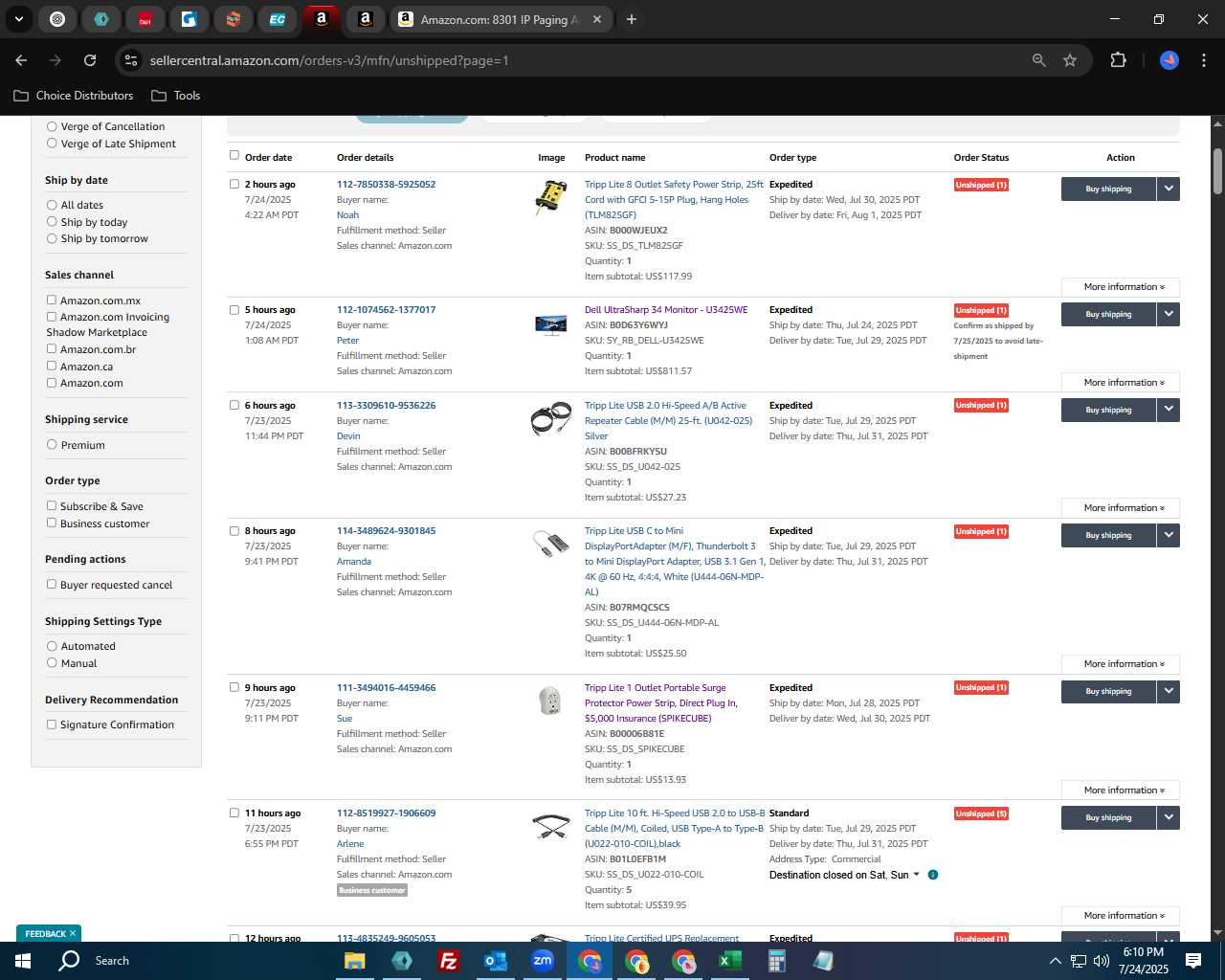Switch to the active Amazon seller tab
The height and width of the screenshot is (980, 1225).
coord(322,19)
